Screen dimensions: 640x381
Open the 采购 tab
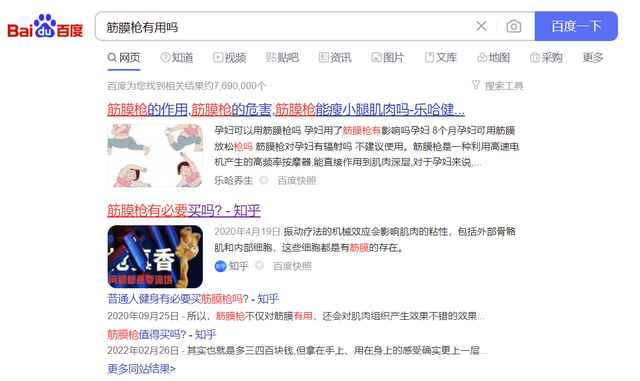546,58
